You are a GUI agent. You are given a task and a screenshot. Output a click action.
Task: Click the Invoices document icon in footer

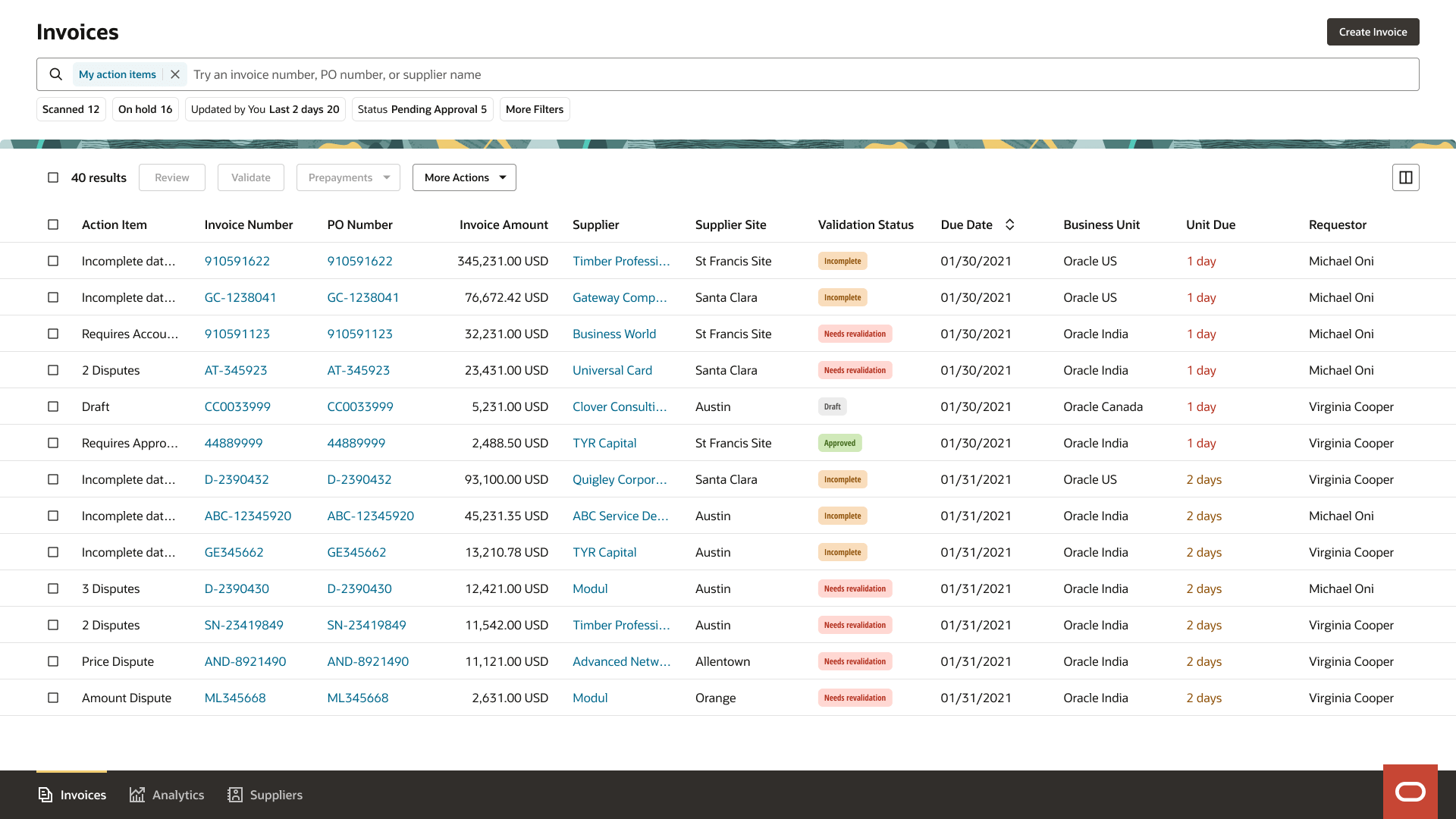(x=45, y=795)
